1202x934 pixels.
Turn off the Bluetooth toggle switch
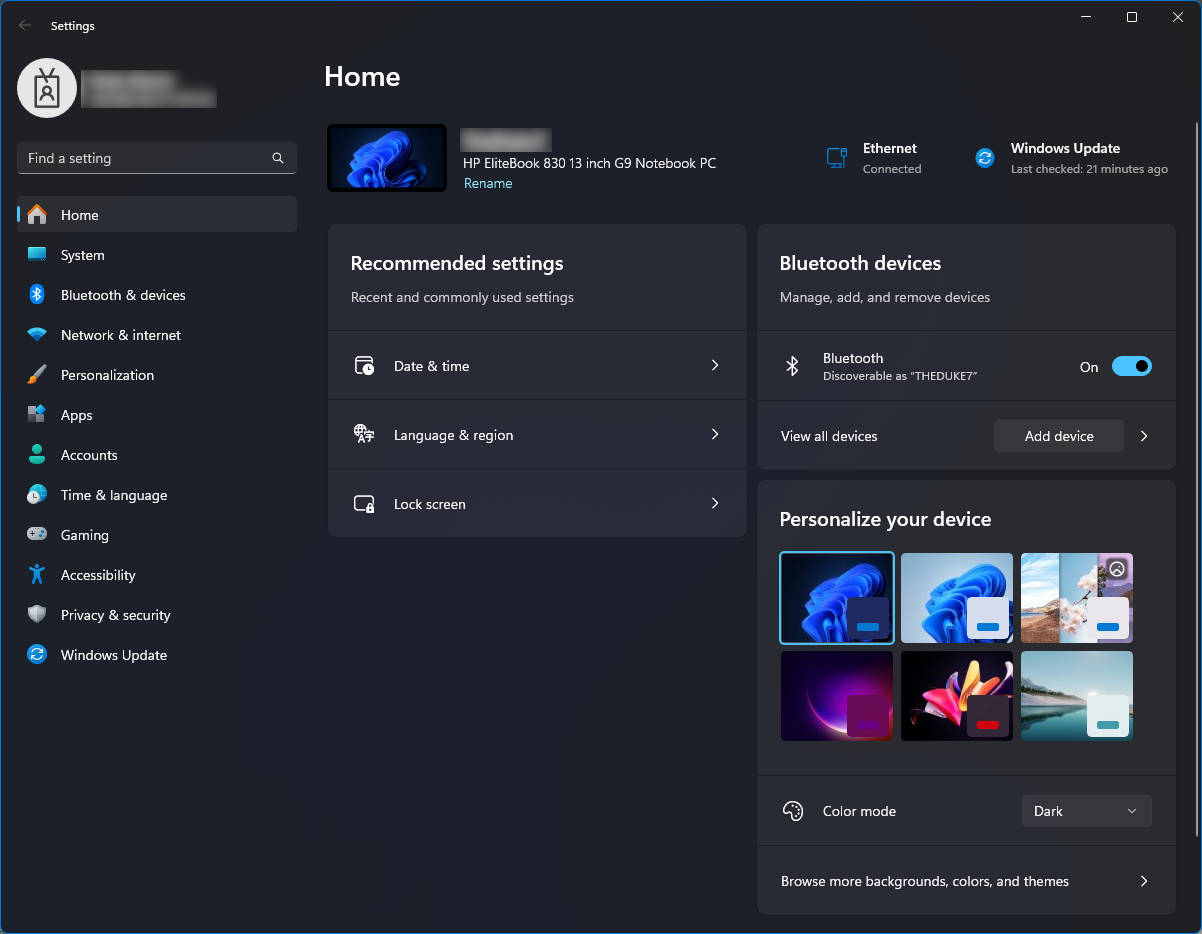tap(1132, 367)
